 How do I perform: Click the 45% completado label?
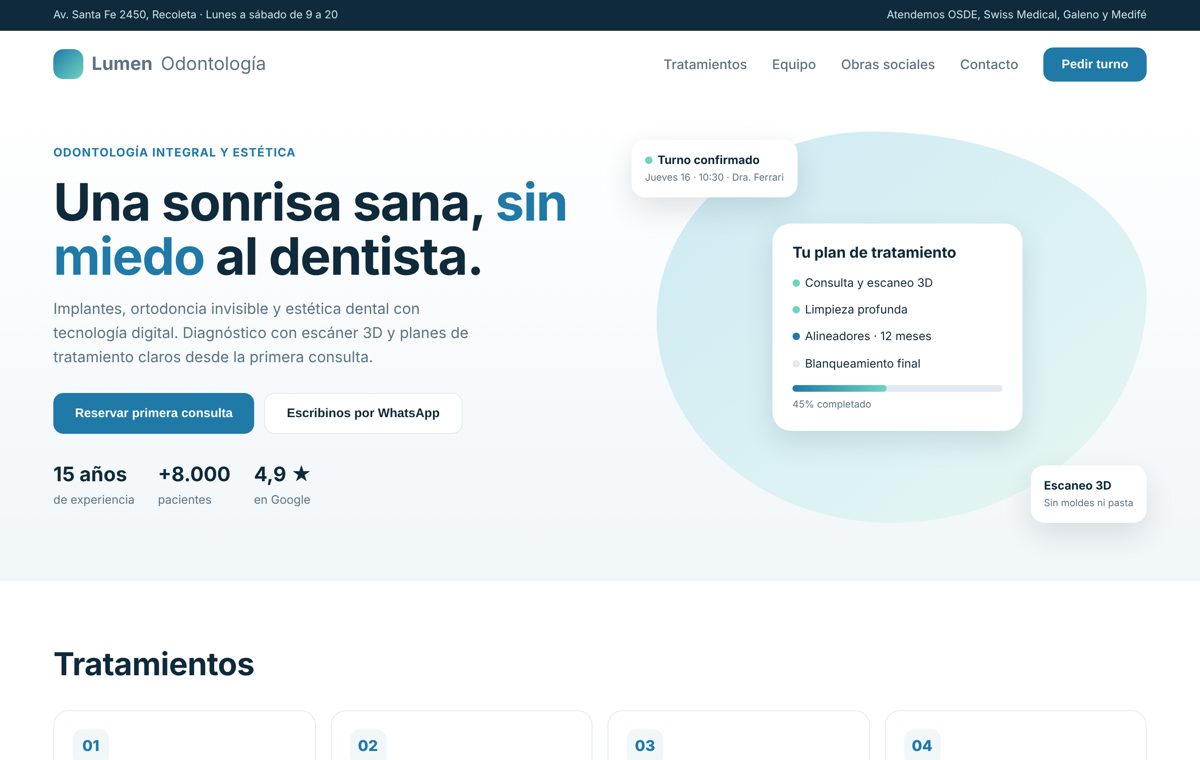832,404
